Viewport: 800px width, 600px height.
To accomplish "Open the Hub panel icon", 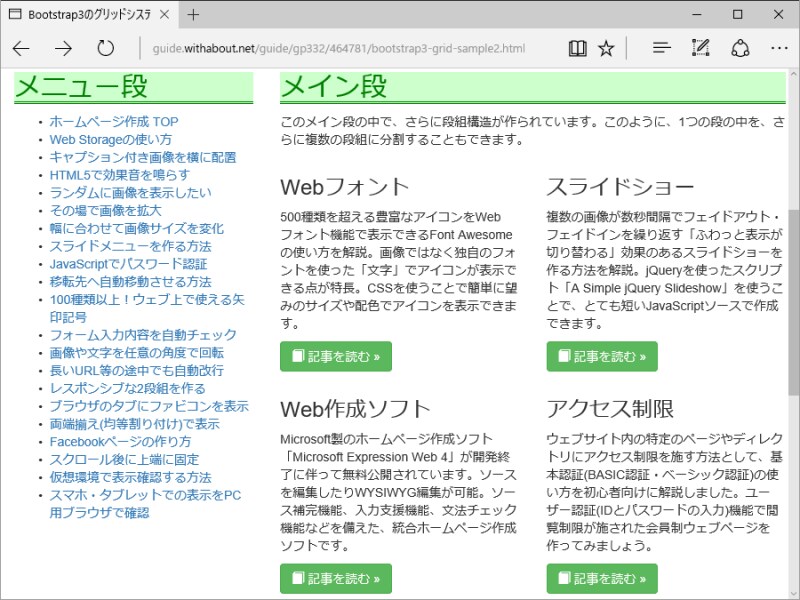I will 661,46.
